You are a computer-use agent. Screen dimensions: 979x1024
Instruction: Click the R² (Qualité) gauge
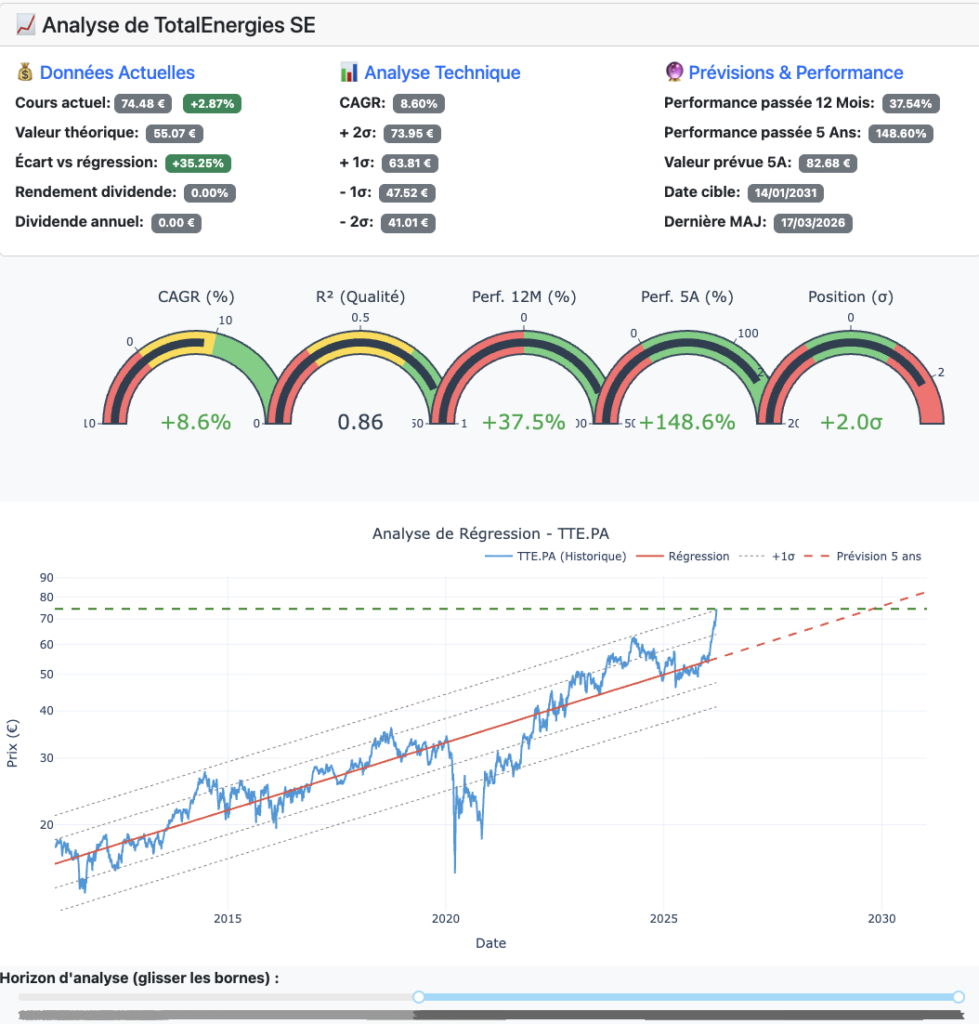360,380
